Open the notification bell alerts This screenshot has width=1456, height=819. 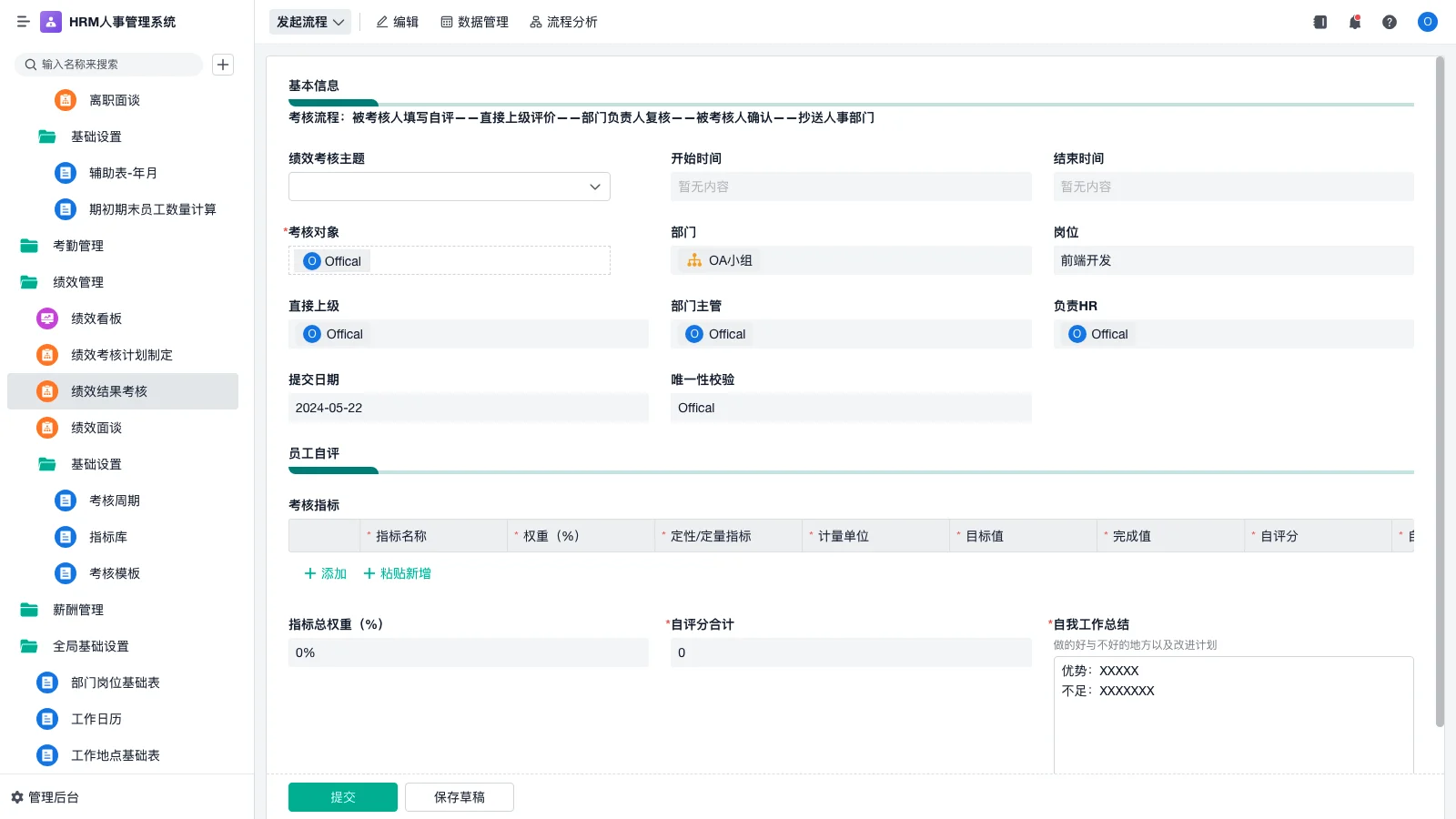(x=1354, y=22)
